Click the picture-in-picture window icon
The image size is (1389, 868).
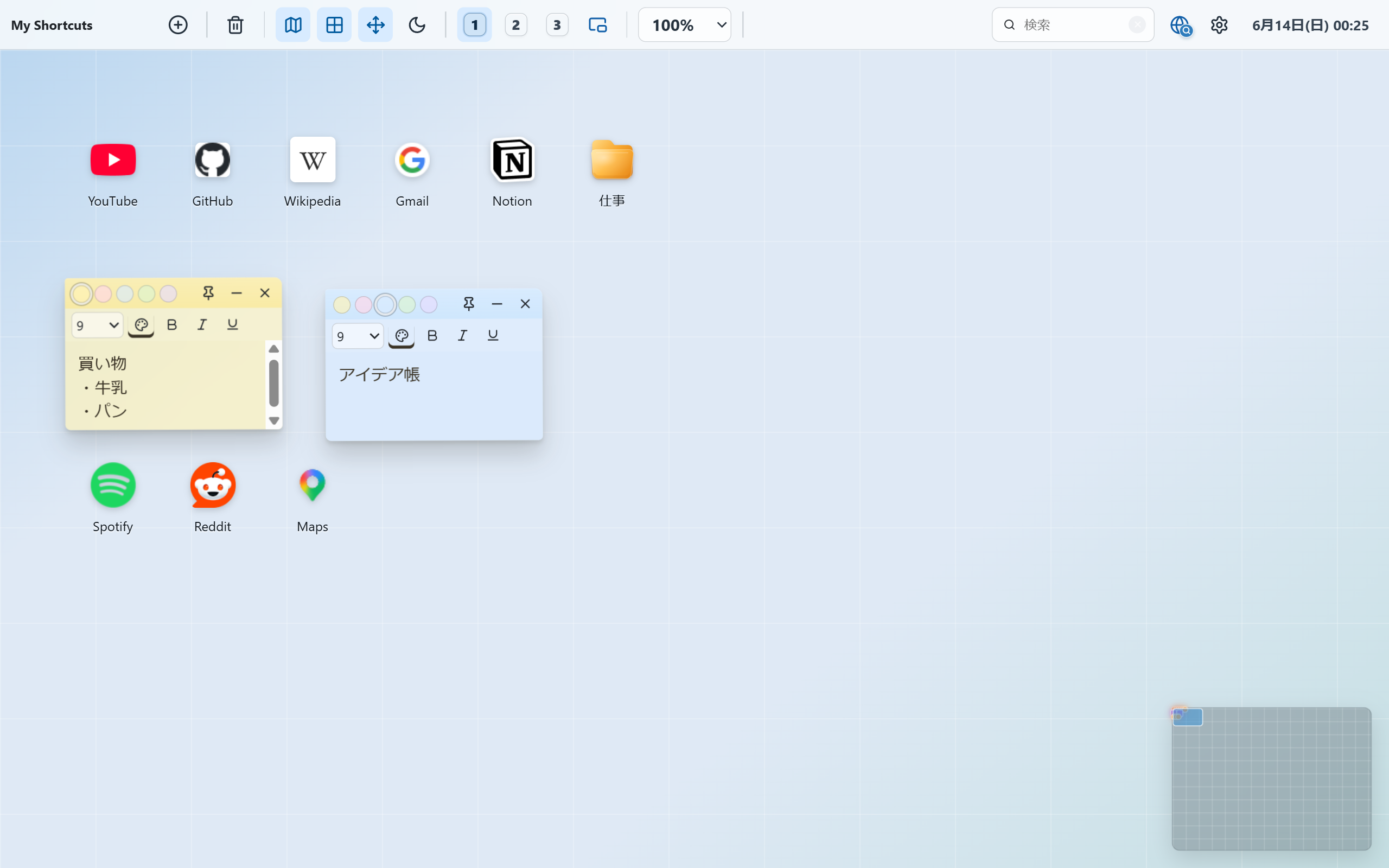click(x=597, y=25)
